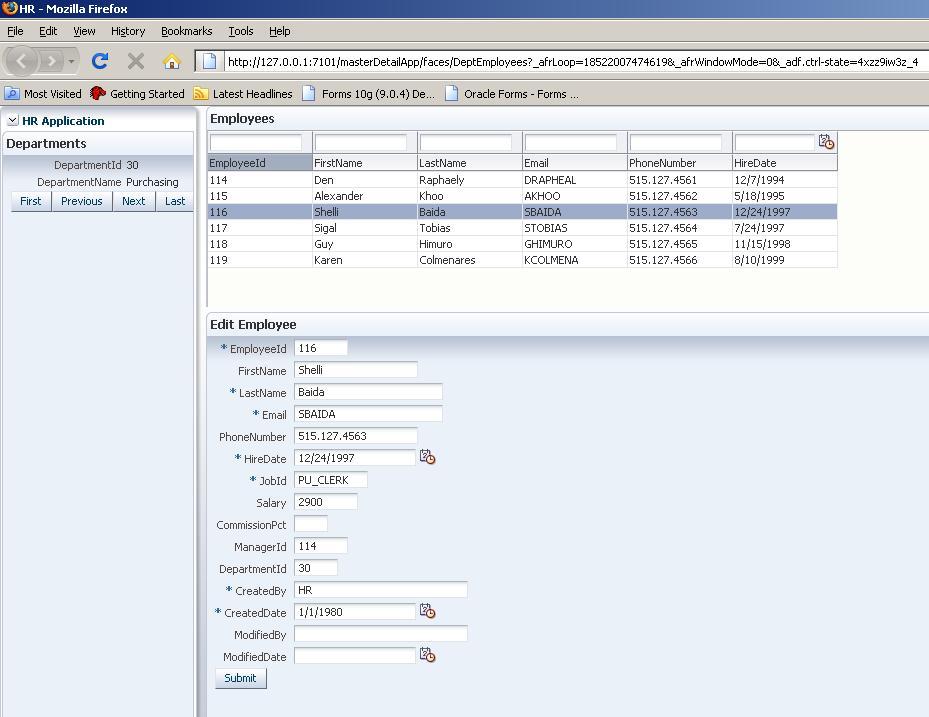Click the JobId field with PU_CLERK
The height and width of the screenshot is (717, 929).
point(331,480)
